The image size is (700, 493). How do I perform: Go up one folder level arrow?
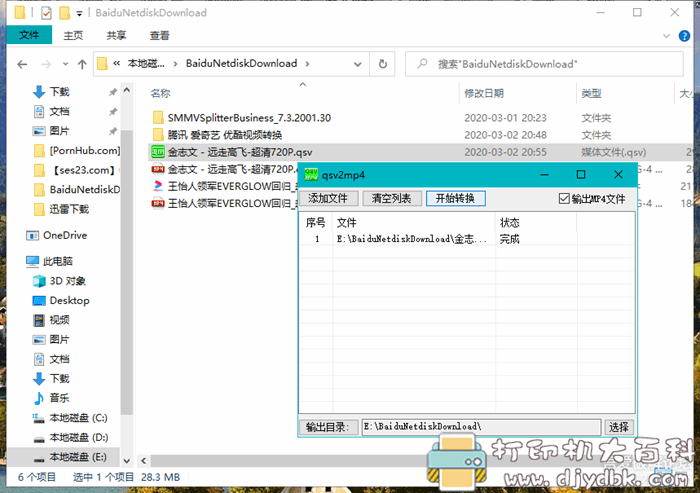82,64
